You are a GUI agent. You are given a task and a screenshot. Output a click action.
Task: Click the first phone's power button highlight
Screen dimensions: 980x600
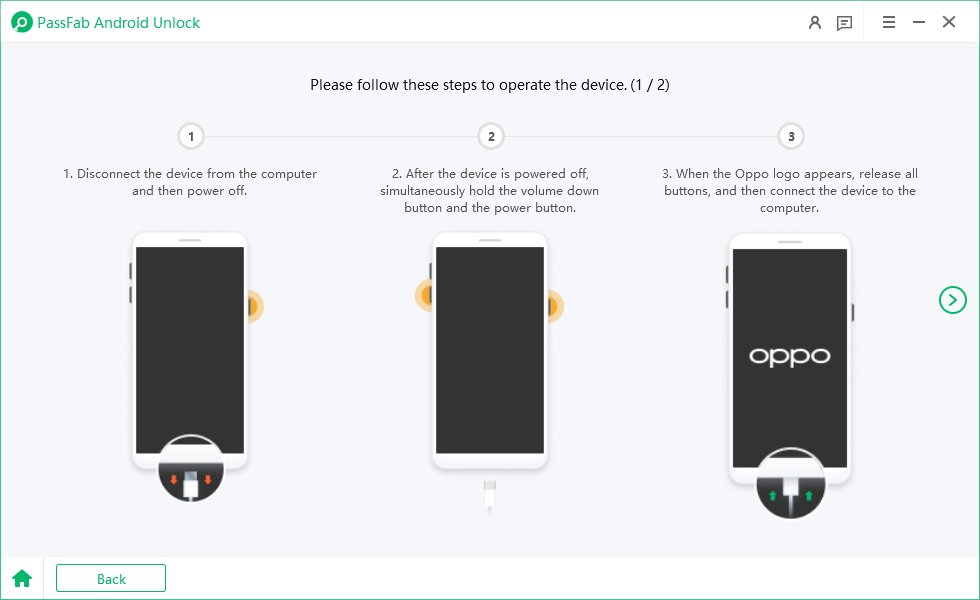tap(255, 306)
